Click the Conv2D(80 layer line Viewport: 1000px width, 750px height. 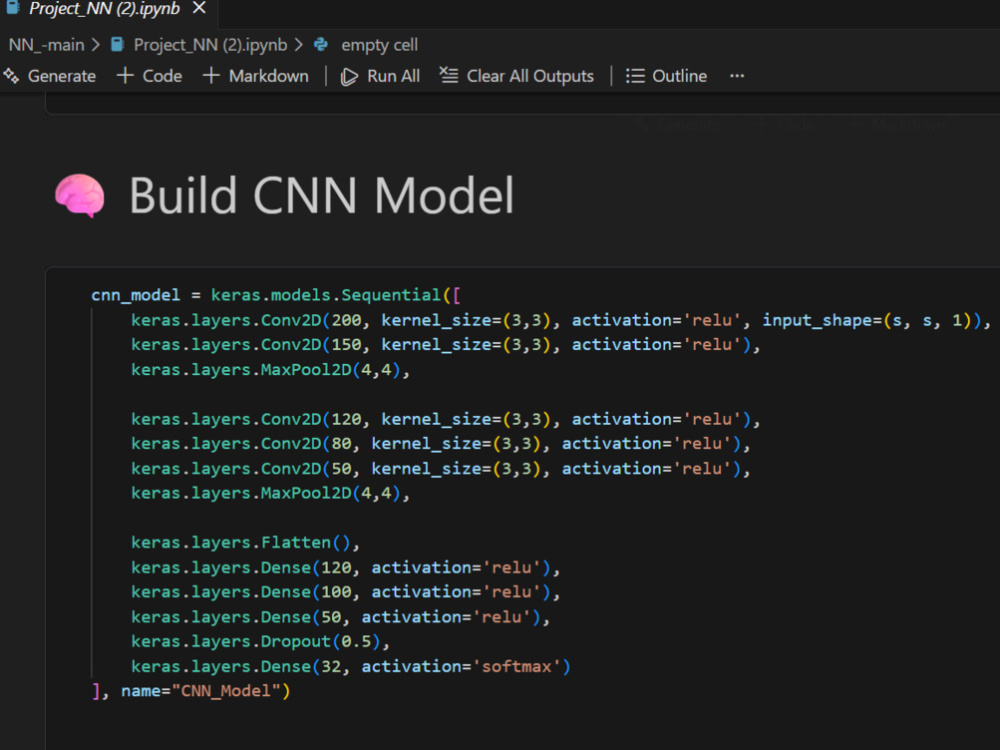tap(441, 444)
